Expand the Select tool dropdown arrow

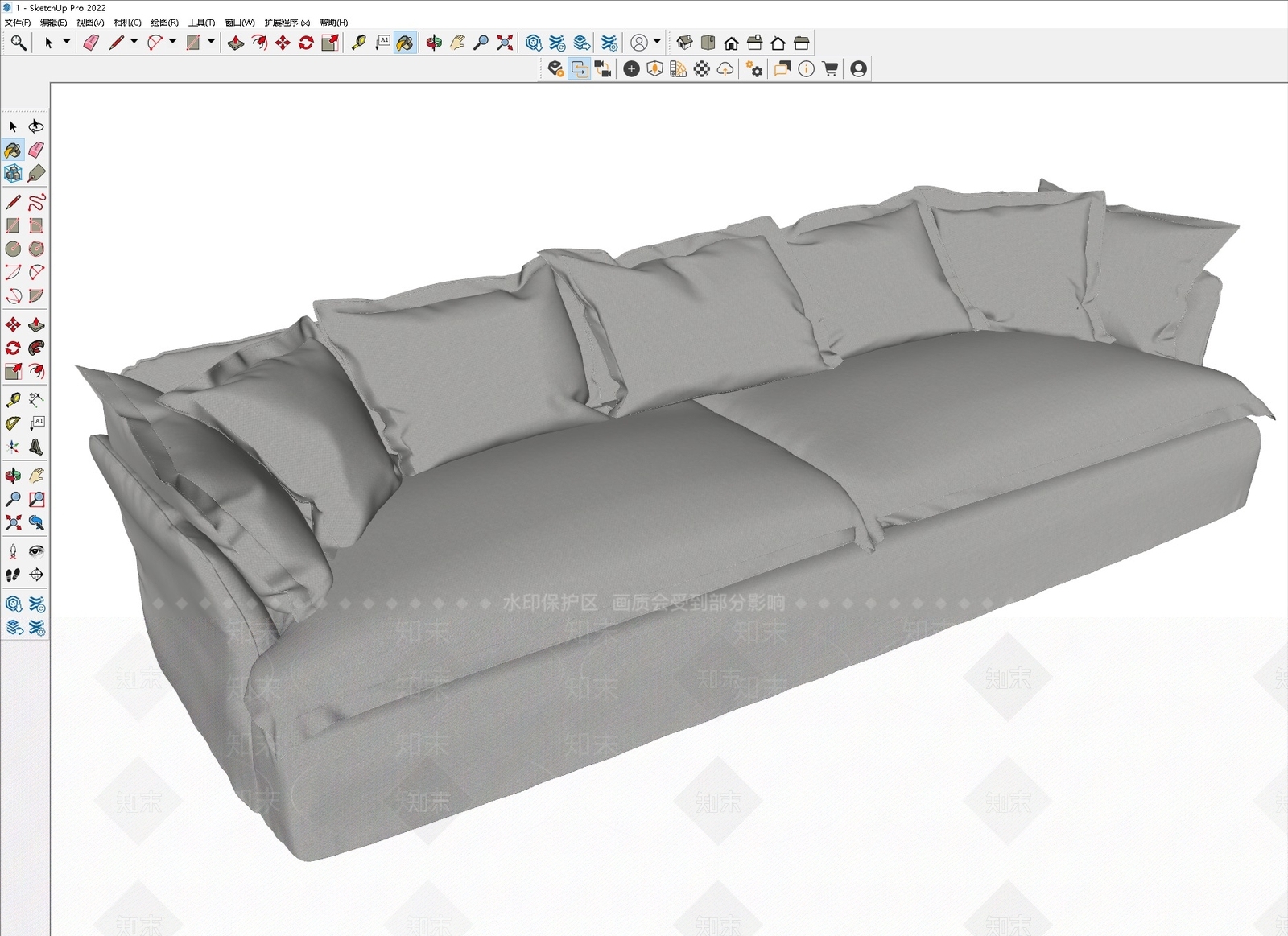tap(66, 42)
